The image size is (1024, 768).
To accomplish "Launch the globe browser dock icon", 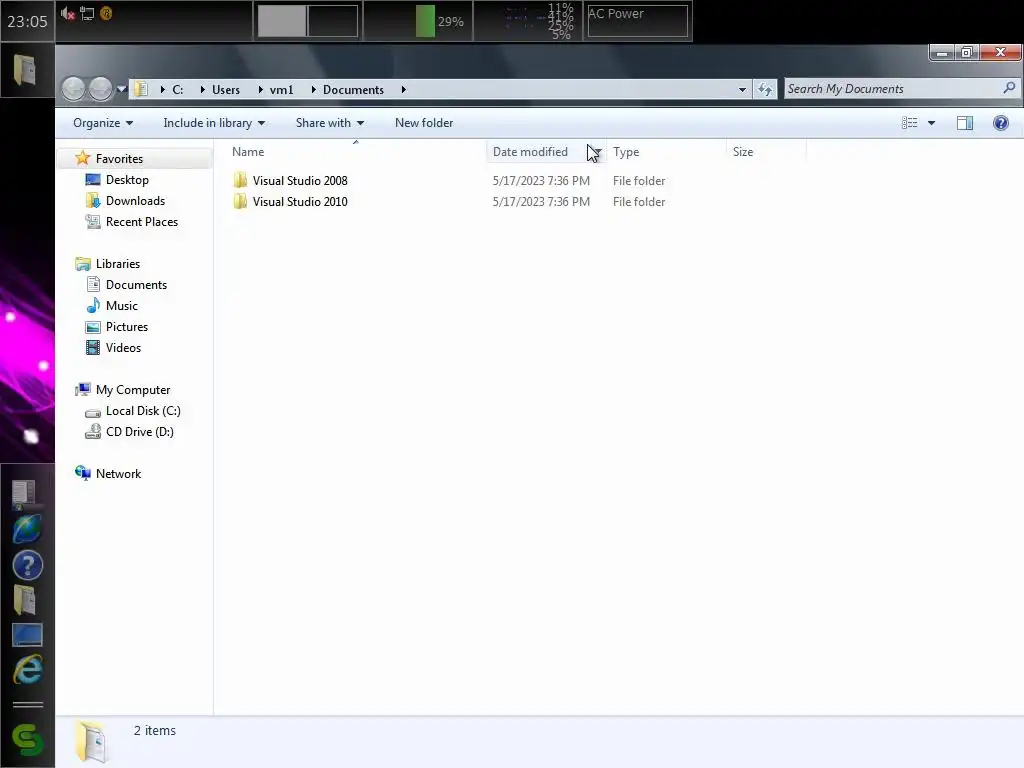I will click(x=27, y=528).
